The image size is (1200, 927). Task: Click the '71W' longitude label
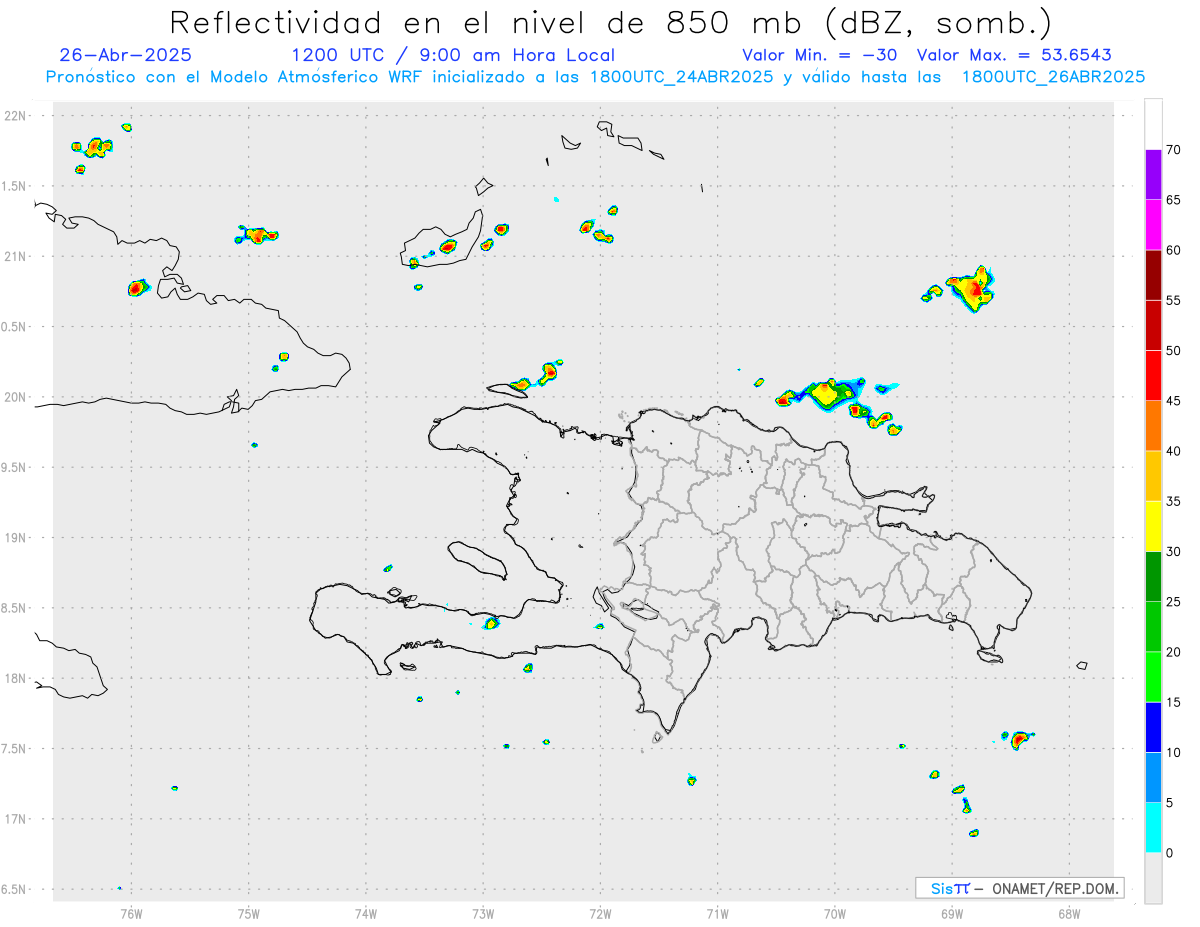tap(717, 912)
